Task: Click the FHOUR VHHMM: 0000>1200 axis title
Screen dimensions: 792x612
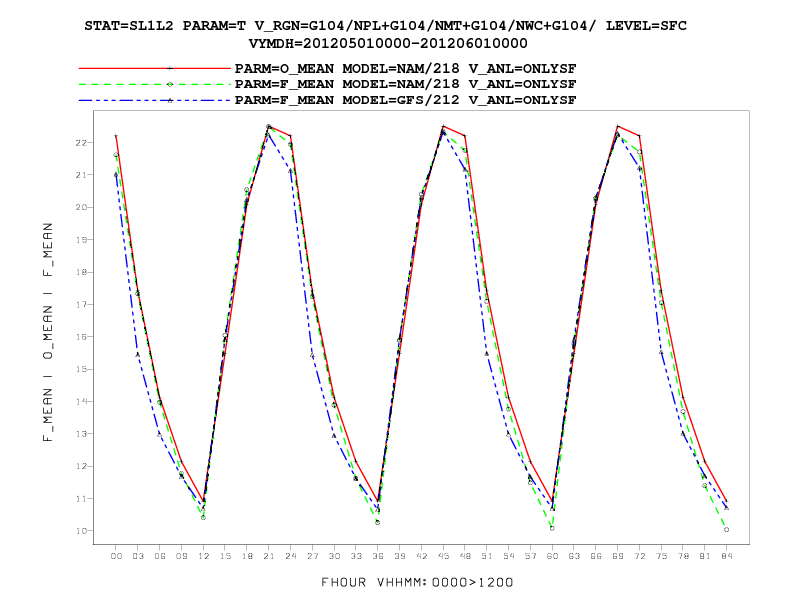Action: (417, 582)
